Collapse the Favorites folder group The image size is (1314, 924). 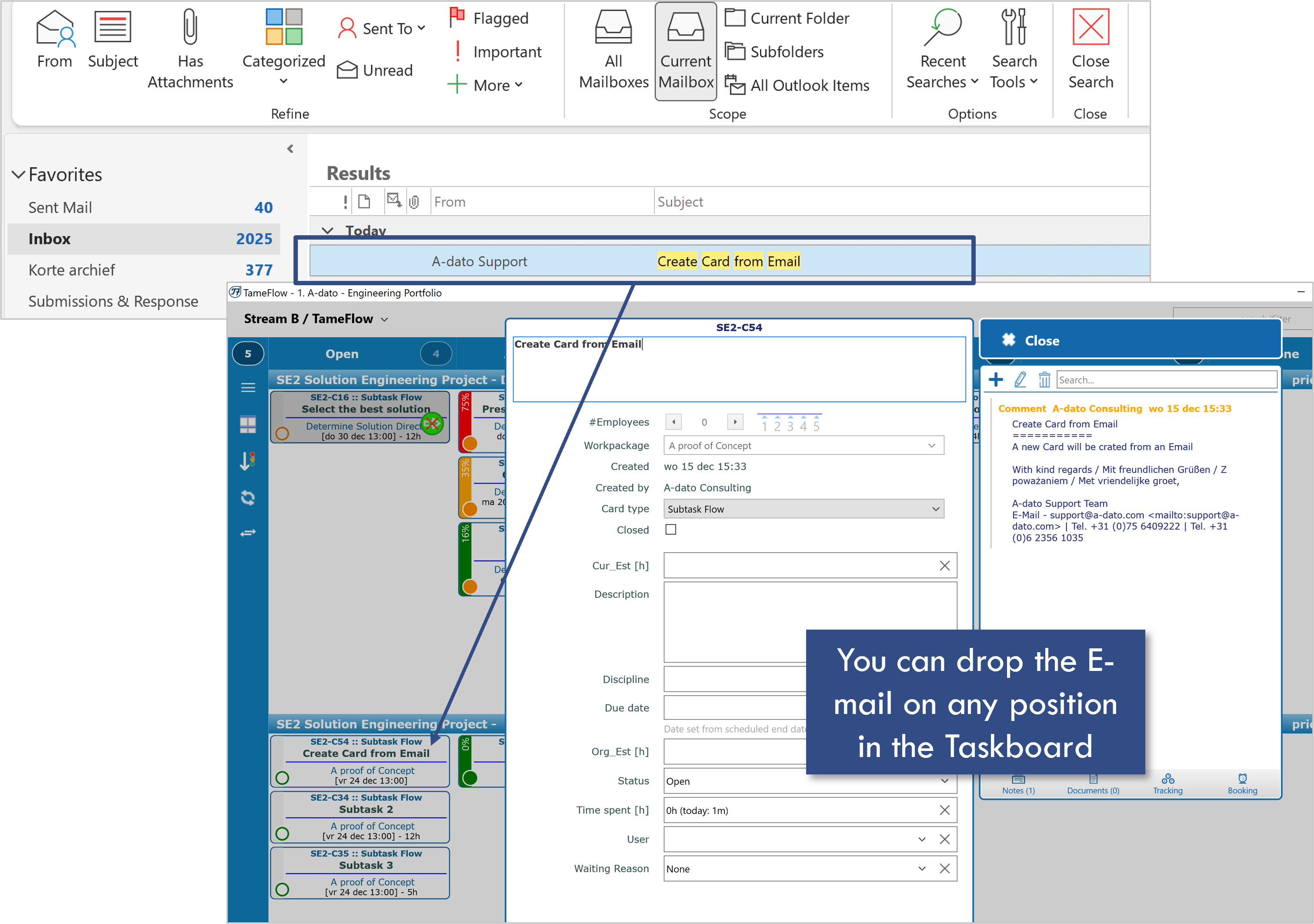[x=18, y=175]
